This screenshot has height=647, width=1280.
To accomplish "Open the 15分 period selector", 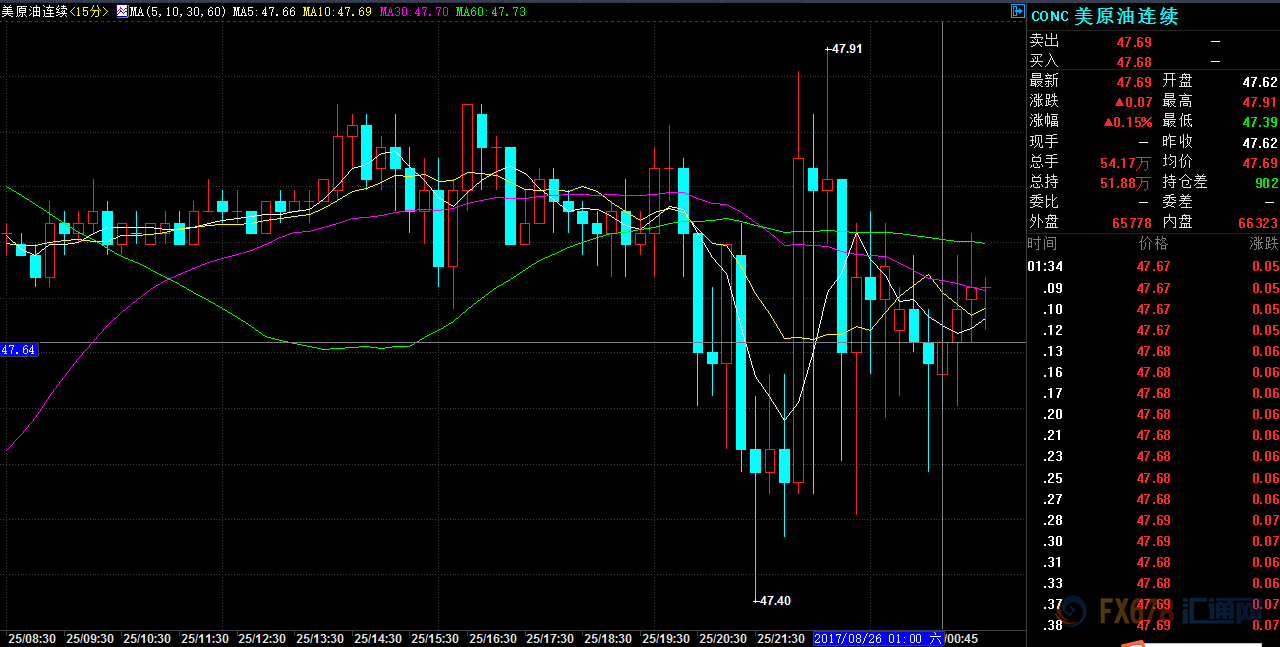I will pos(89,12).
